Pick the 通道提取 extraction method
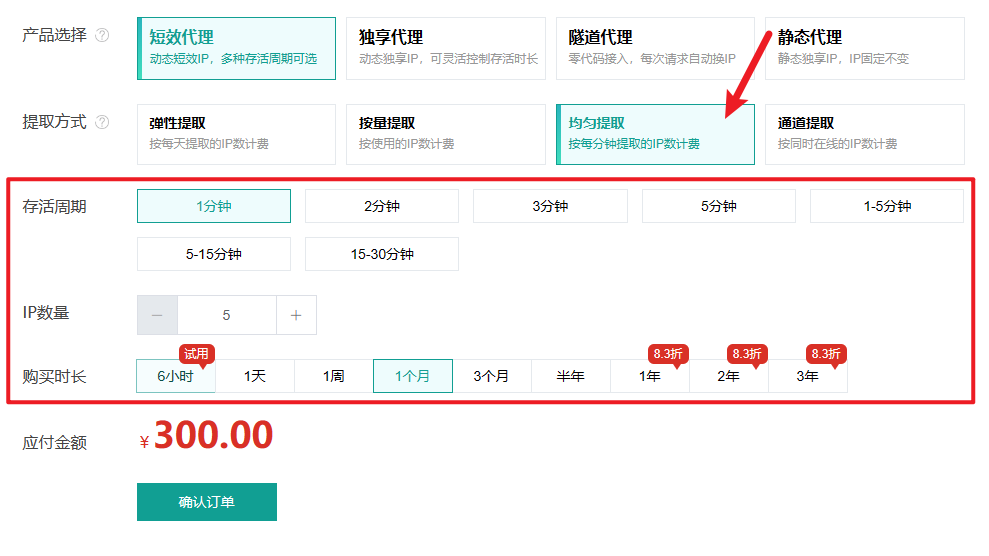 864,134
